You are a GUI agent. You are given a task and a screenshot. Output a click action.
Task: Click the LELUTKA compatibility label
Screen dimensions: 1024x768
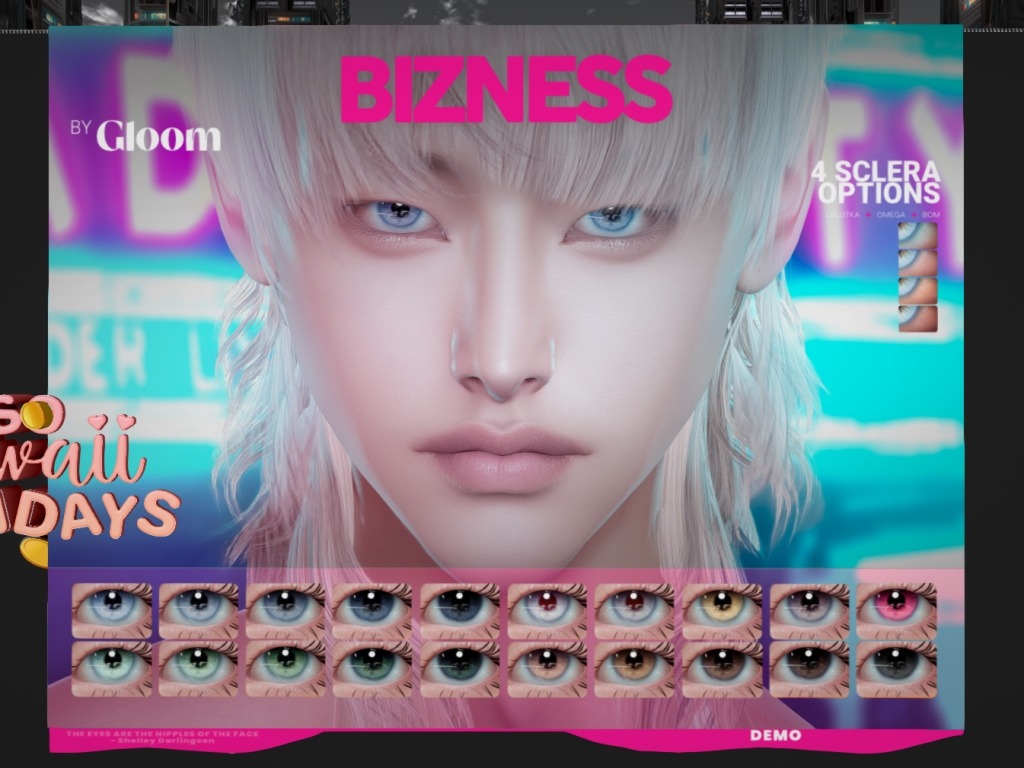click(x=844, y=213)
